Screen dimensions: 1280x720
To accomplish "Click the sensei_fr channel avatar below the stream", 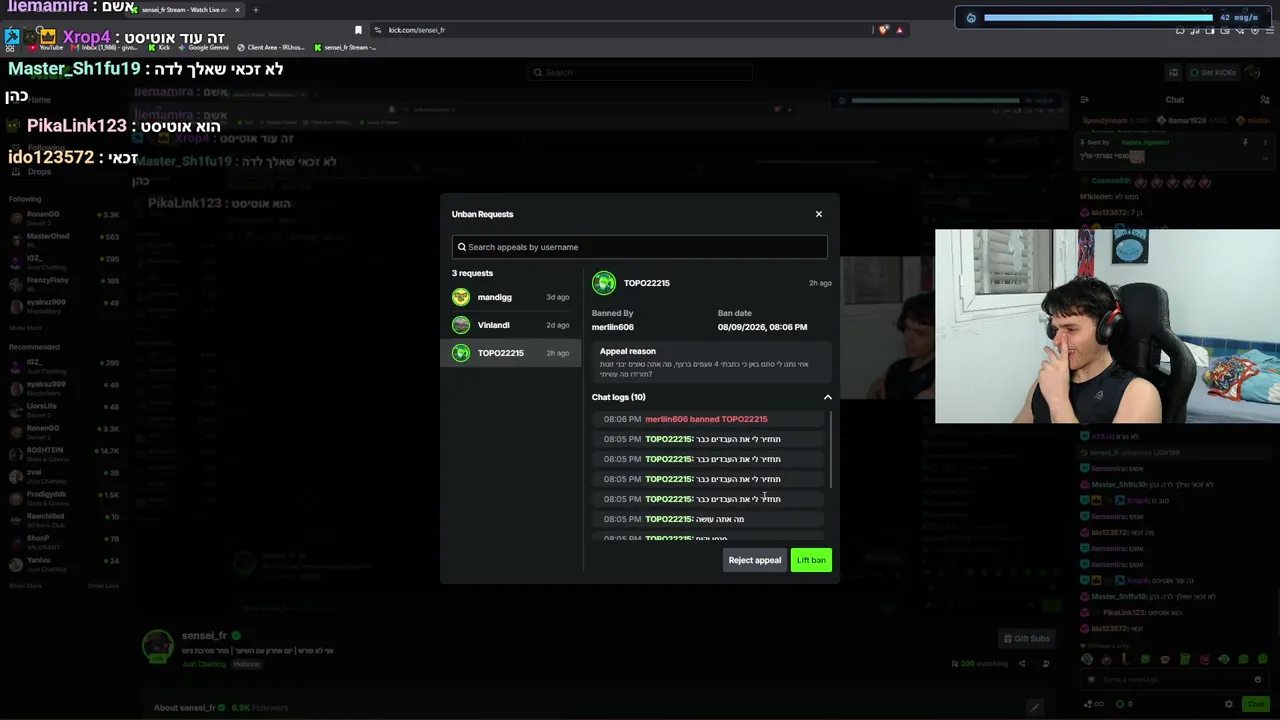I will [158, 646].
